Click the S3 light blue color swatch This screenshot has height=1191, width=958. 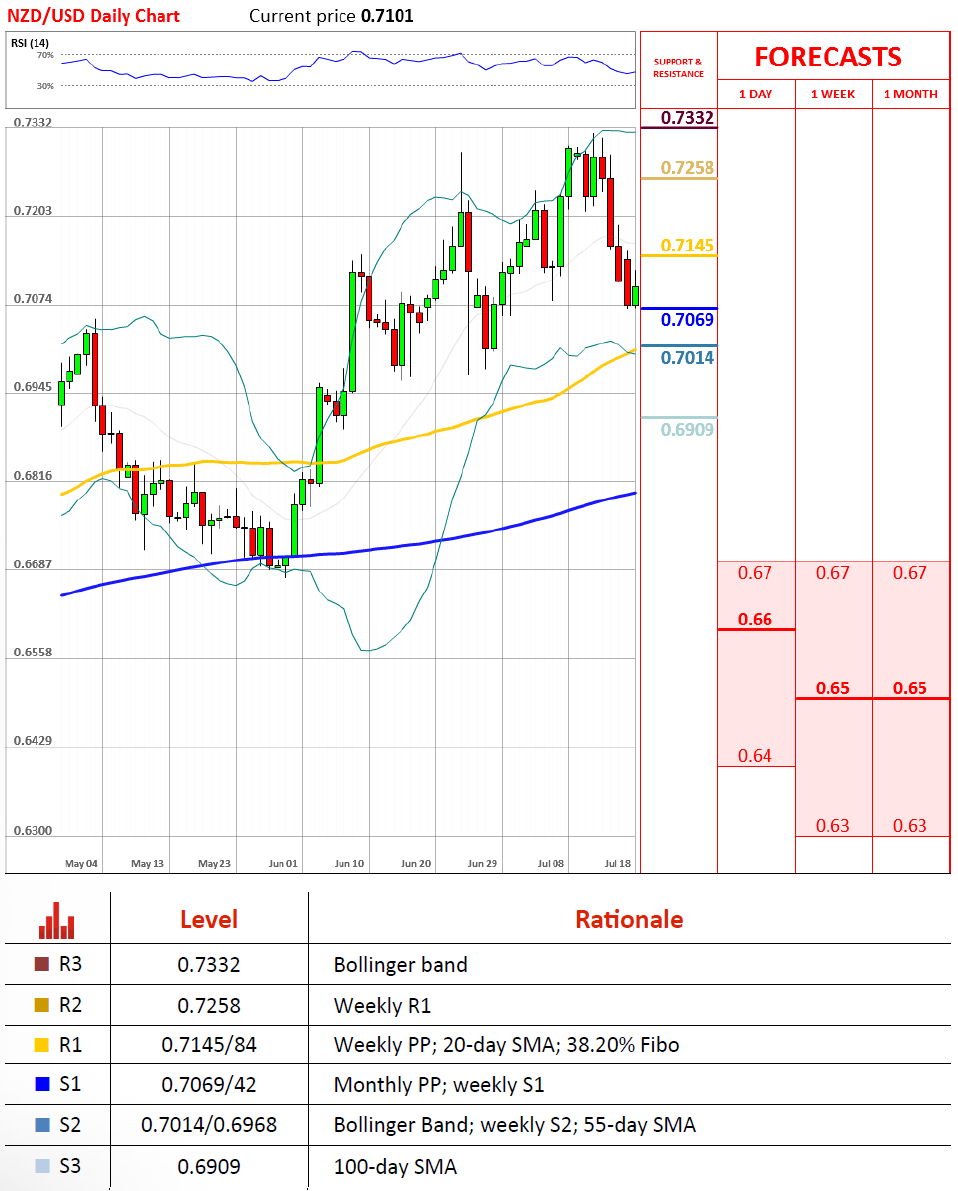(41, 1166)
